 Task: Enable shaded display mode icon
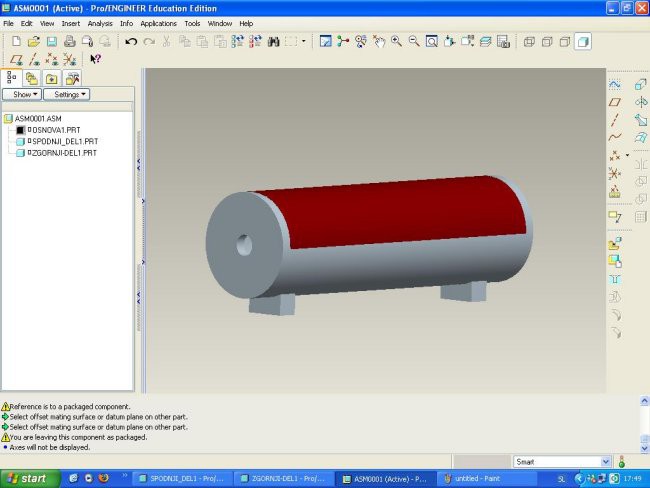click(583, 41)
